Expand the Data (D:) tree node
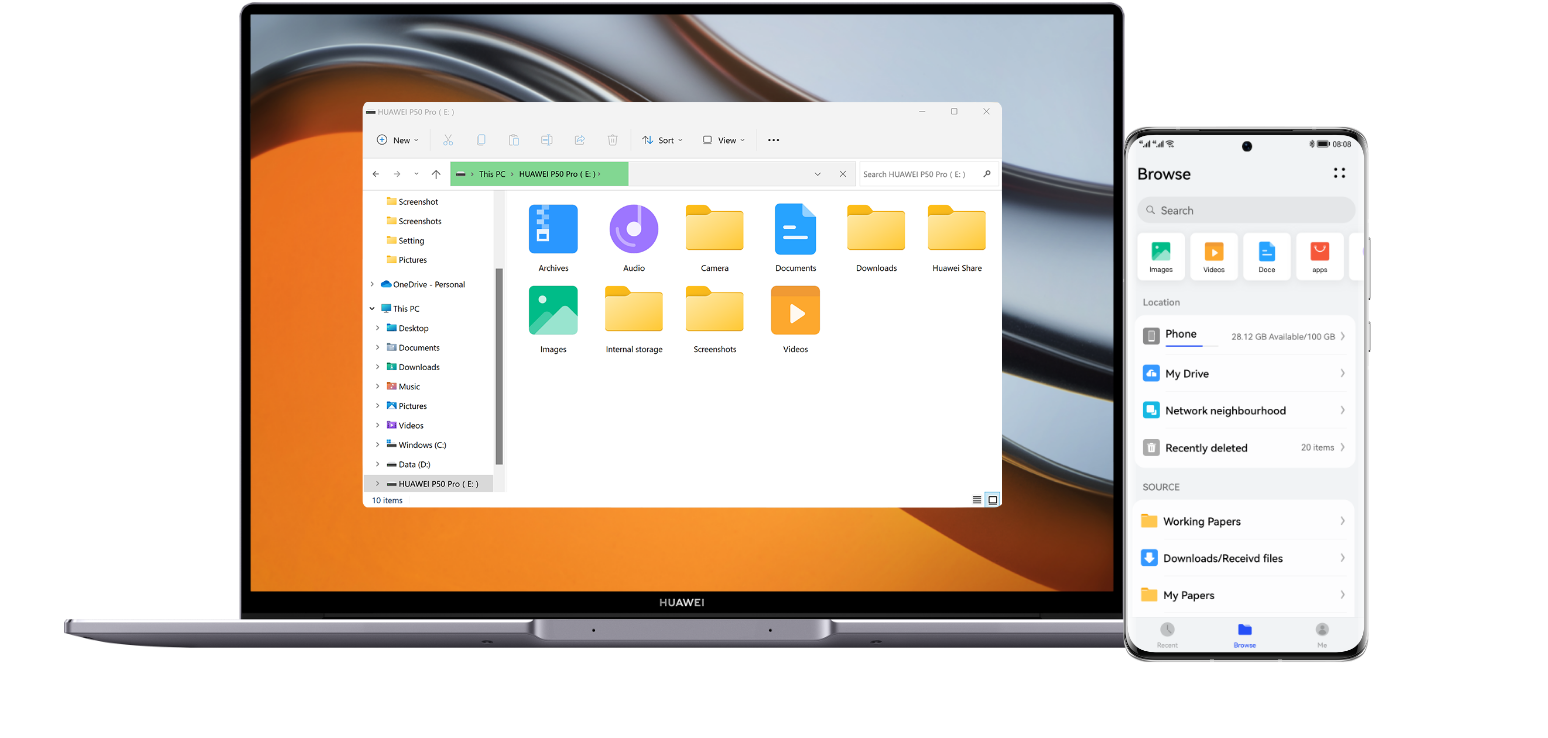Image resolution: width=1548 pixels, height=738 pixels. pyautogui.click(x=378, y=464)
